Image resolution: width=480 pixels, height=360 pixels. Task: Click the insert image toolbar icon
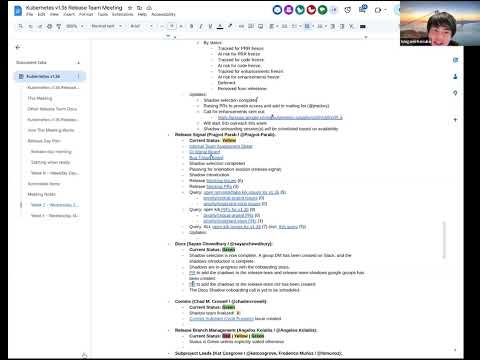coord(261,26)
